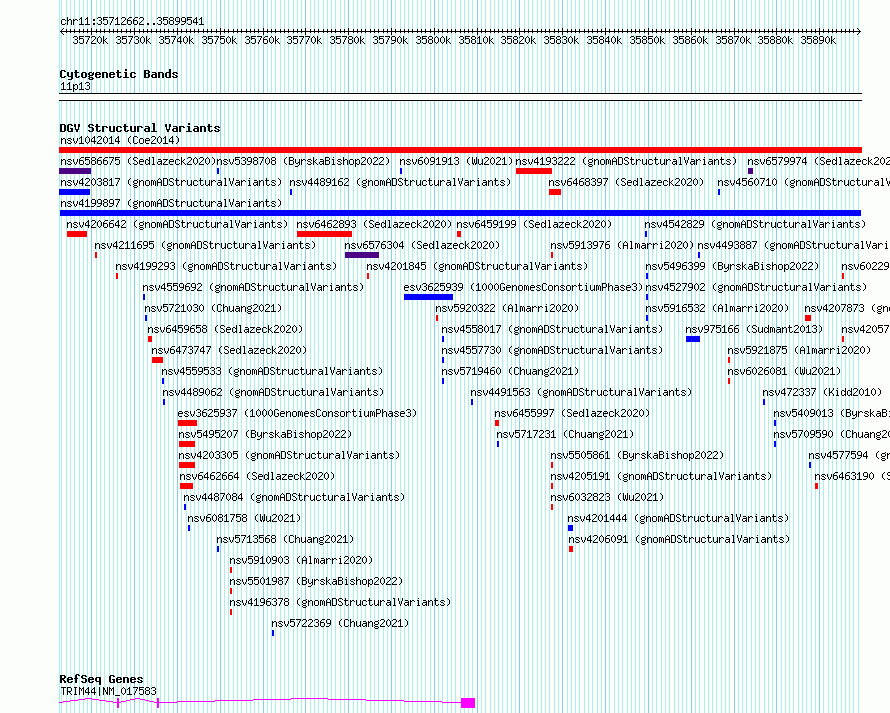Click nsv6459658 (Sedlazeck2020) label
The width and height of the screenshot is (890, 713).
point(225,329)
